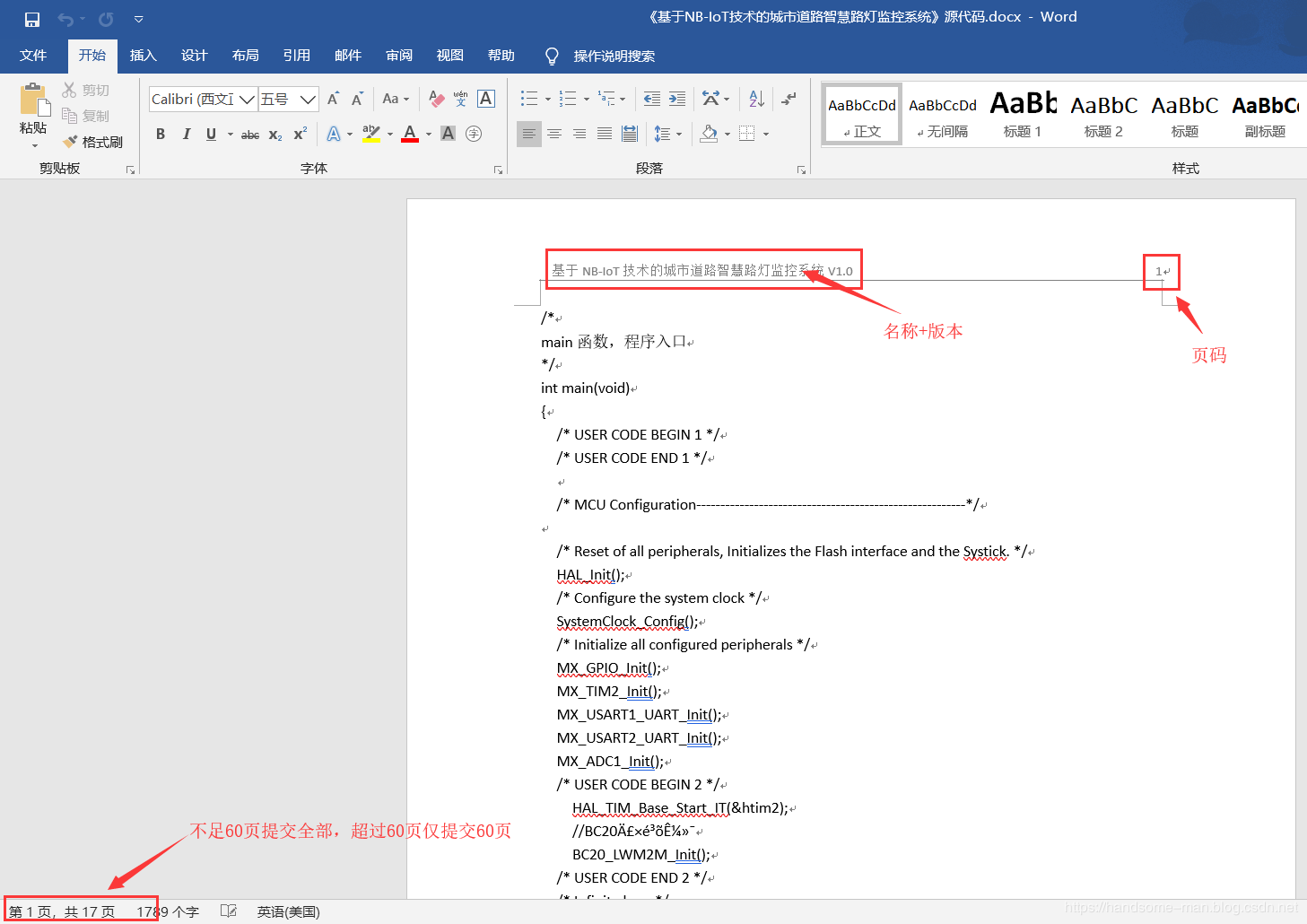1307x924 pixels.
Task: Apply the 正文 style
Action: (862, 114)
